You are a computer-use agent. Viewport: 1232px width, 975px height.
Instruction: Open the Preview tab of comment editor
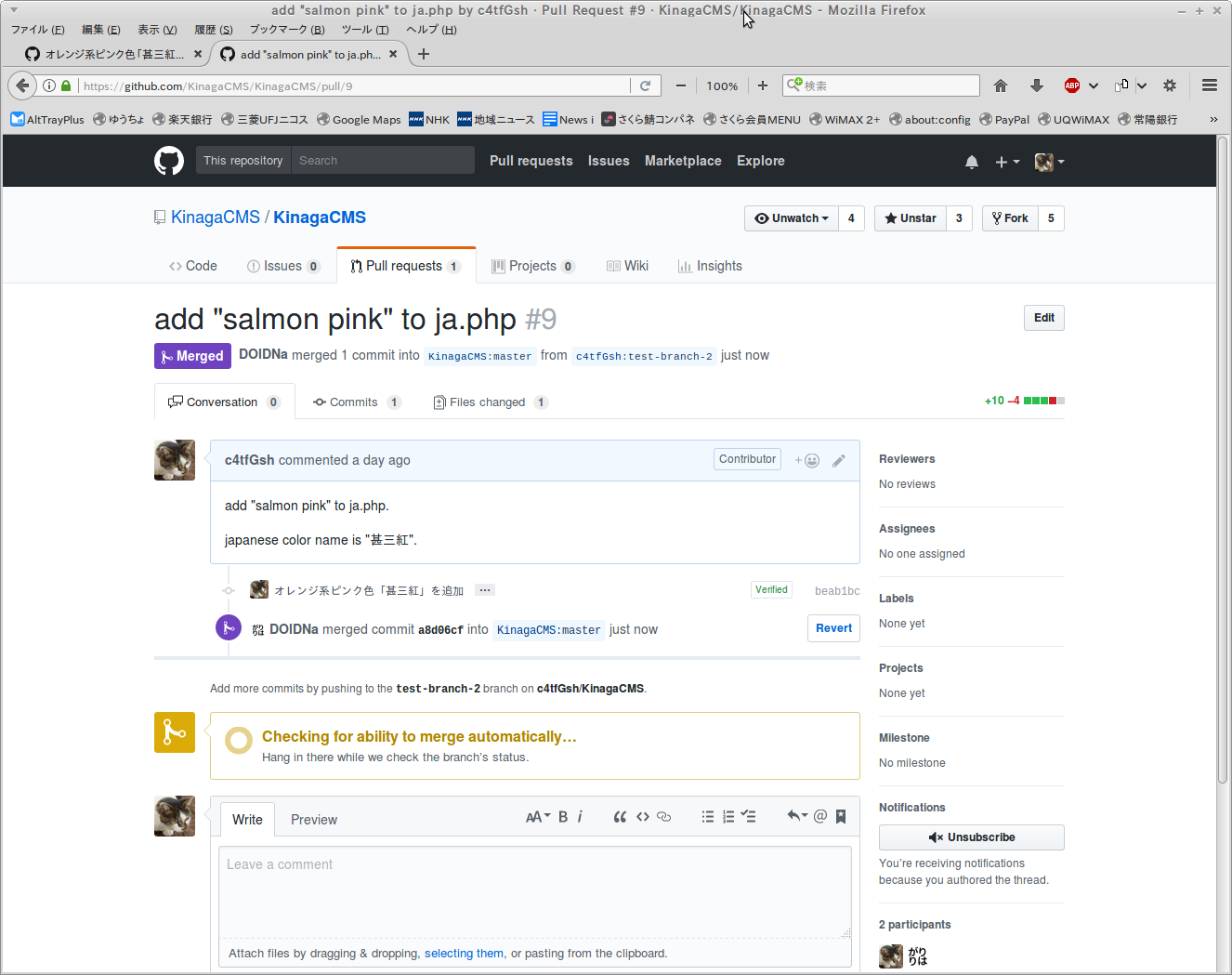313,820
